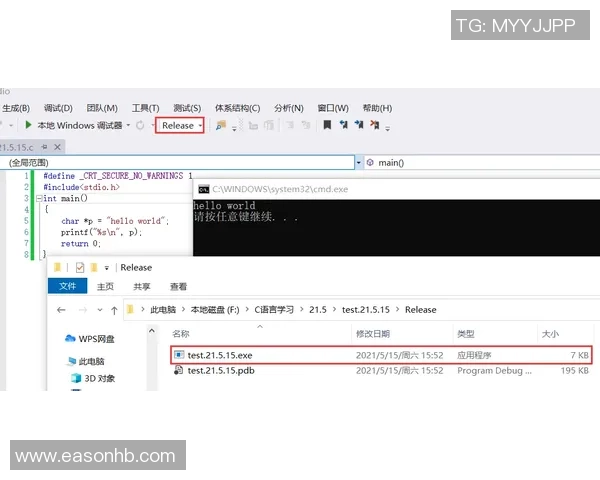Select WPS网盘 in navigation pane
600x480 pixels.
coord(90,339)
